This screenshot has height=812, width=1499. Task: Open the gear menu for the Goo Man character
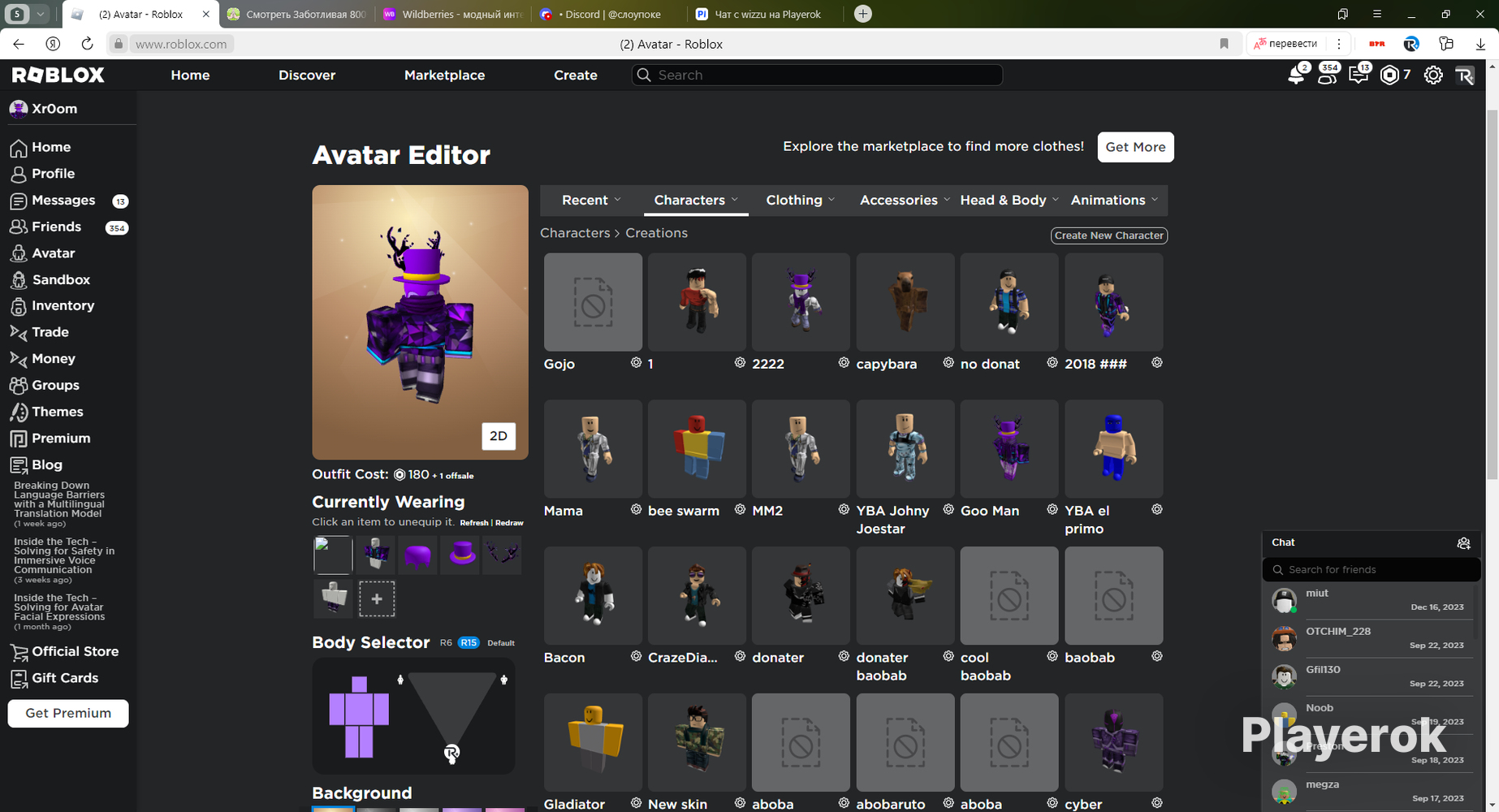click(1052, 510)
